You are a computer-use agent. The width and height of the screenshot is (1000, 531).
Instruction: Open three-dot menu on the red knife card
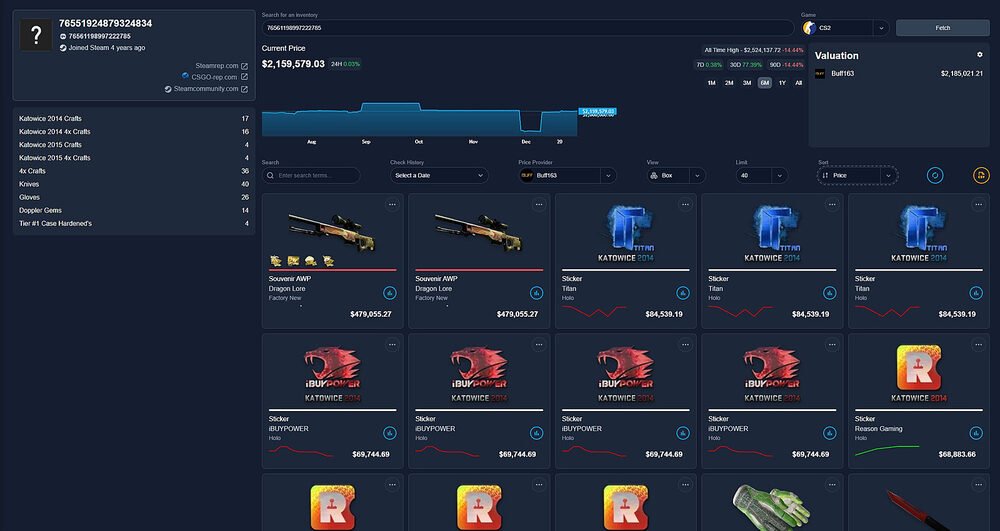click(978, 484)
